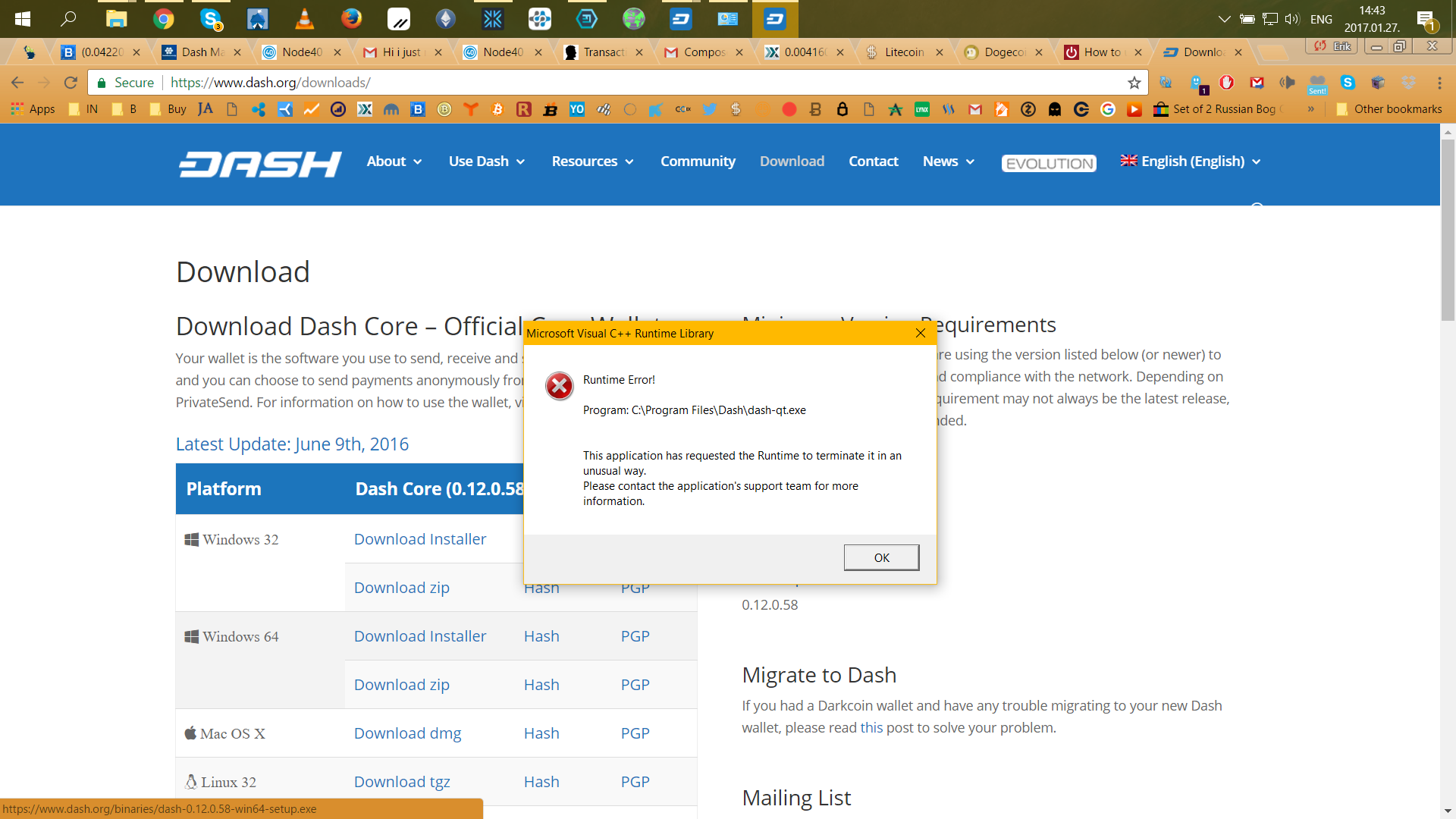The height and width of the screenshot is (819, 1456).
Task: Follow 'this' link in Migrate to Dash
Action: point(871,728)
